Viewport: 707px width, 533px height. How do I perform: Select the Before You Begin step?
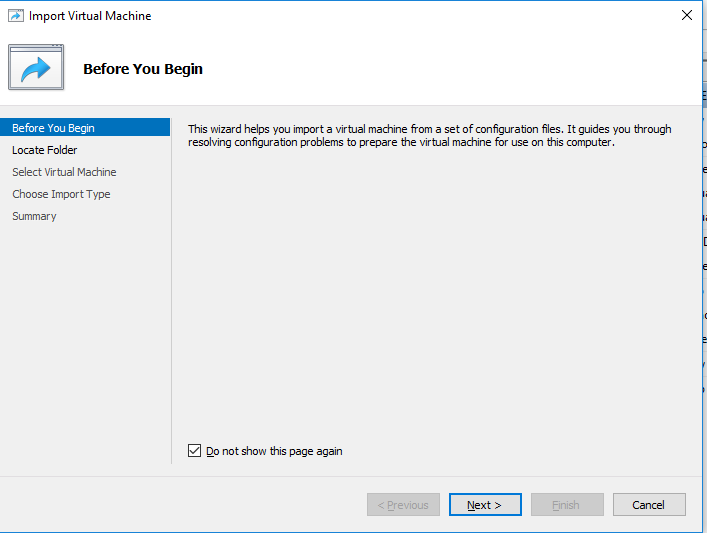(85, 128)
